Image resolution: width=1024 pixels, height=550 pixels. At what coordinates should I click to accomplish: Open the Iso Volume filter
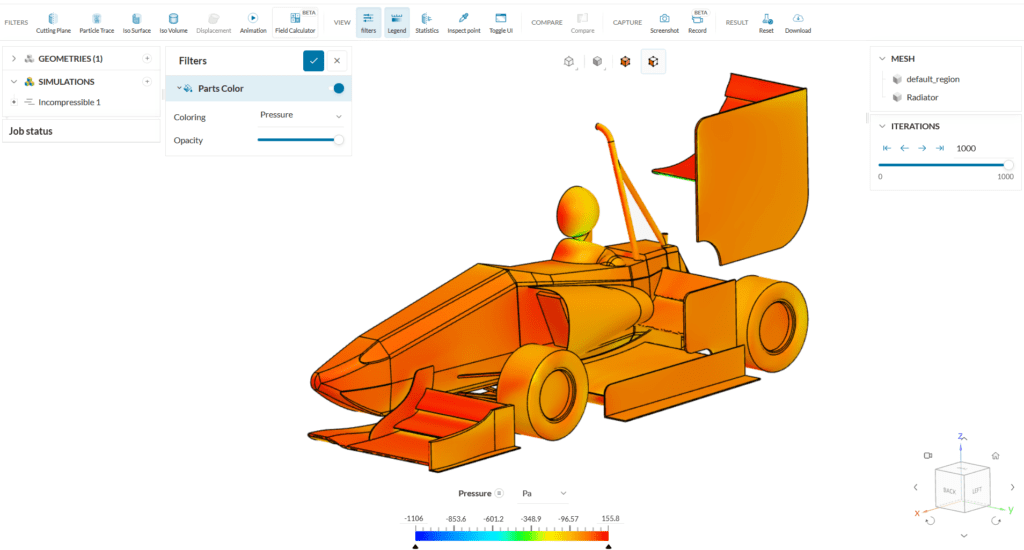click(x=173, y=22)
